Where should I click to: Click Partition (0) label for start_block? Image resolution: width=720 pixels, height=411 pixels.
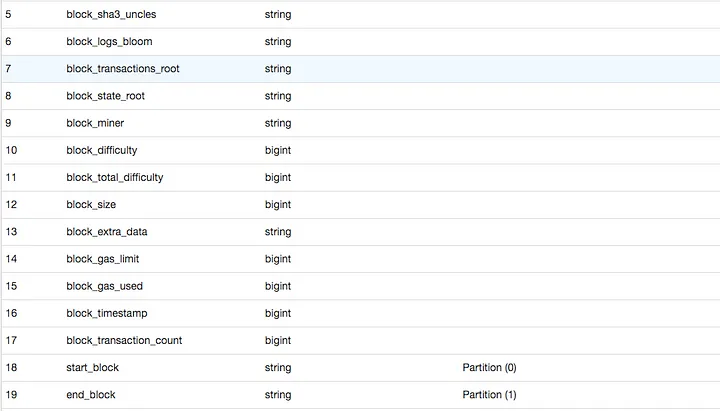489,367
